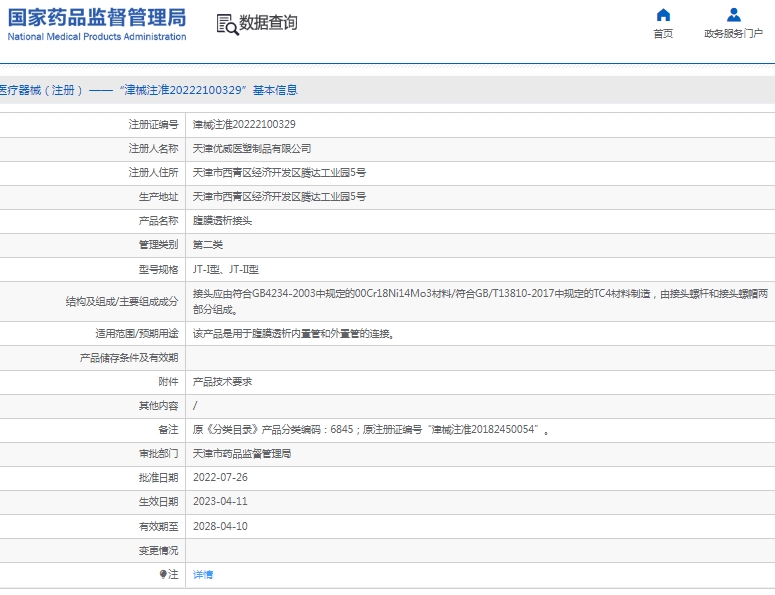The image size is (775, 595).
Task: Click product name value 腹膜透析接头
Action: (222, 221)
